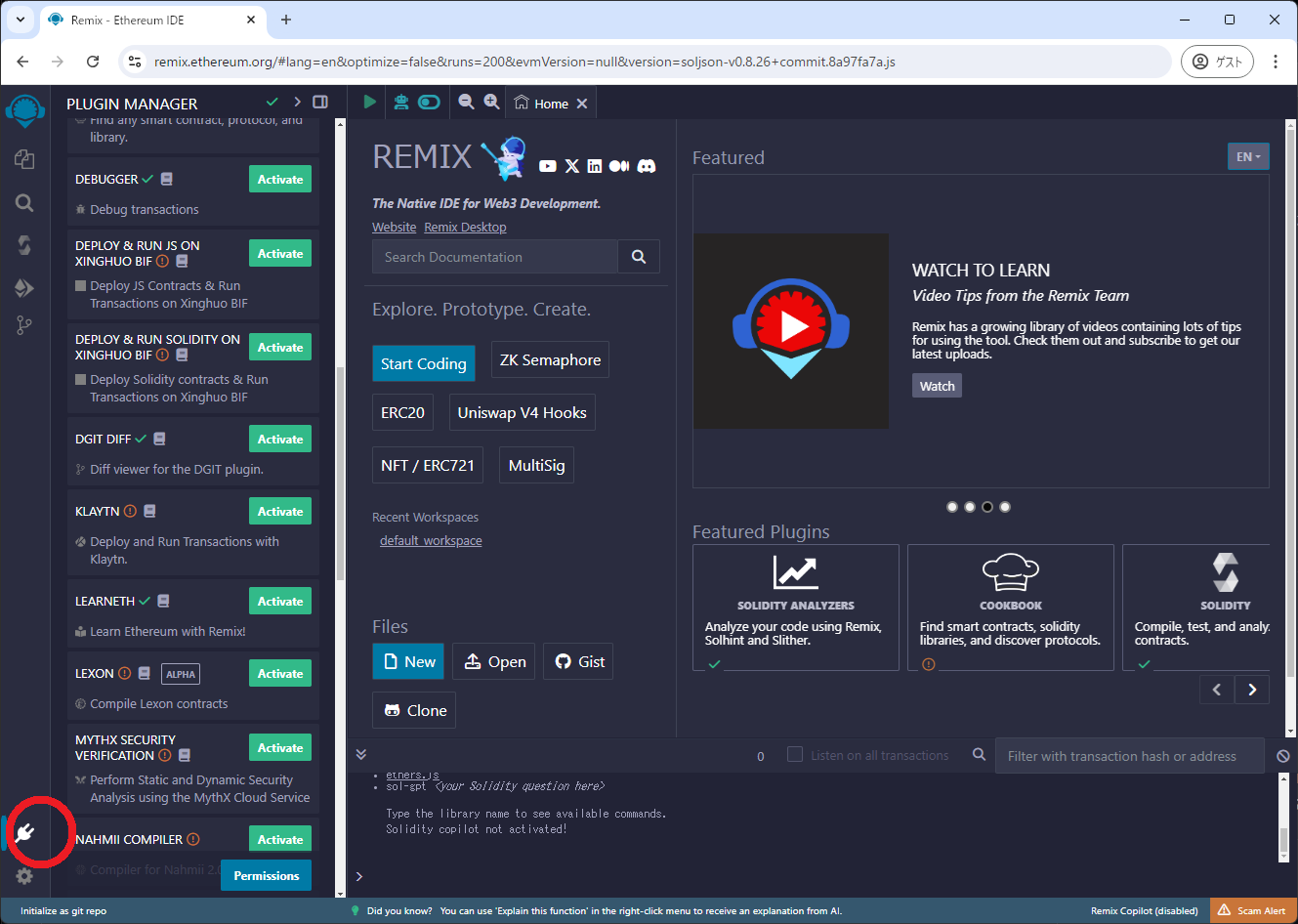This screenshot has width=1298, height=924.
Task: Click the Search Documentation input field
Action: point(495,257)
